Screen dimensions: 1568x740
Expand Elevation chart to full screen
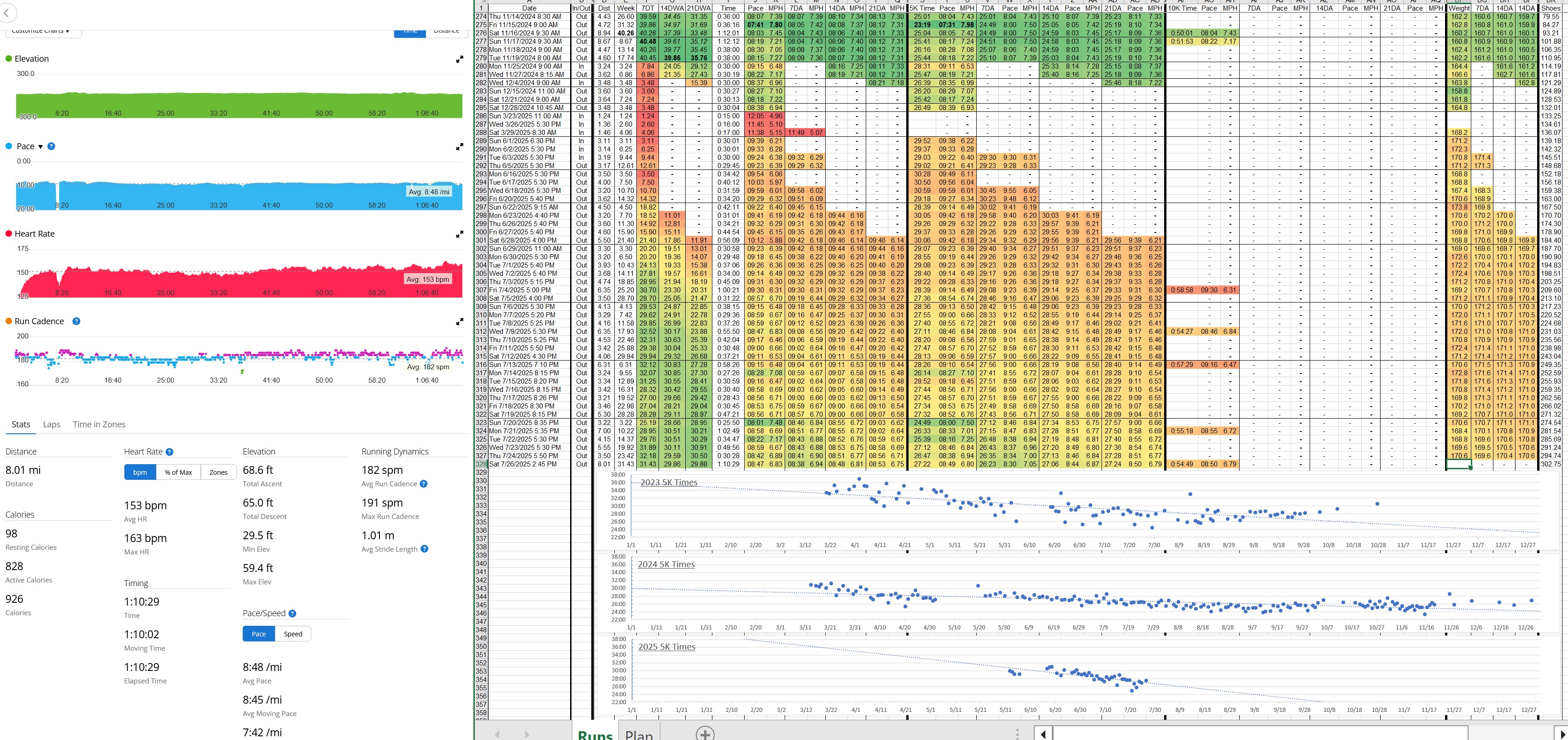pos(460,59)
